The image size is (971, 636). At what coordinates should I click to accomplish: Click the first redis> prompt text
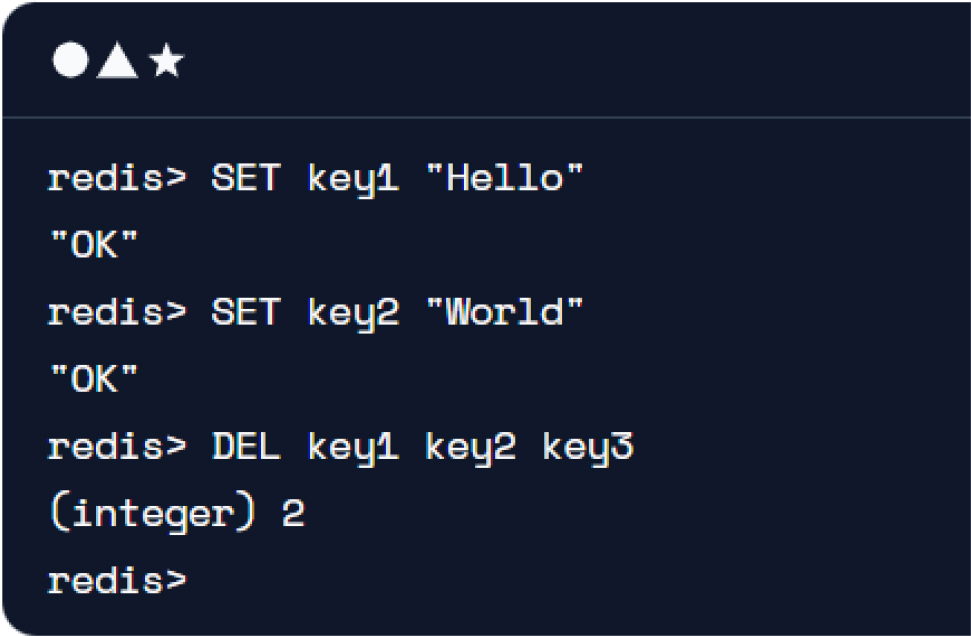[x=117, y=178]
